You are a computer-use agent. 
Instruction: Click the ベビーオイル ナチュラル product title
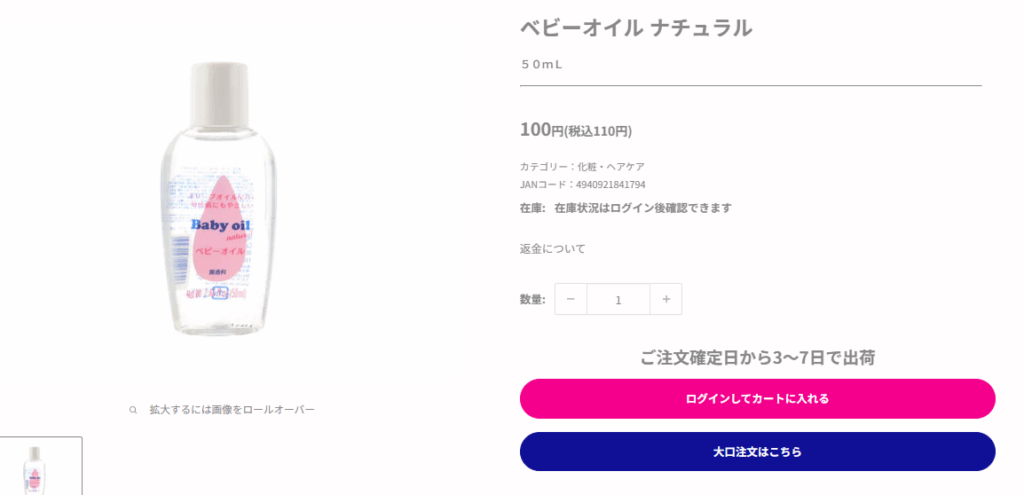point(635,28)
